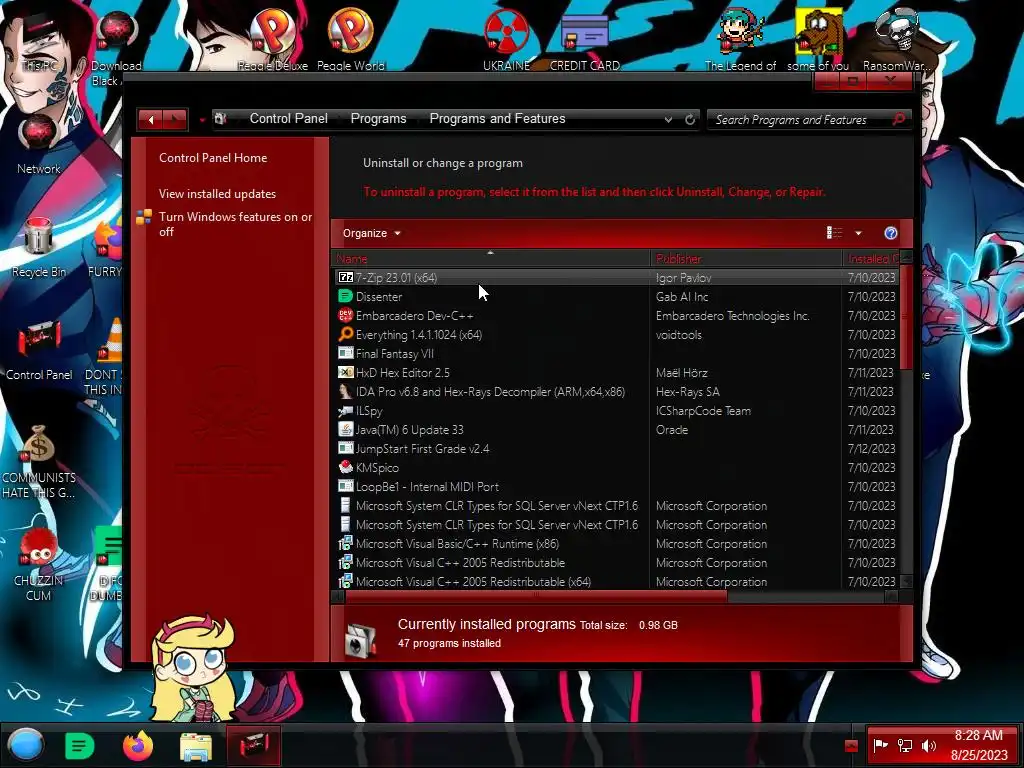1024x768 pixels.
Task: Select Embarcadero Dev-C++ program icon
Action: pos(345,315)
